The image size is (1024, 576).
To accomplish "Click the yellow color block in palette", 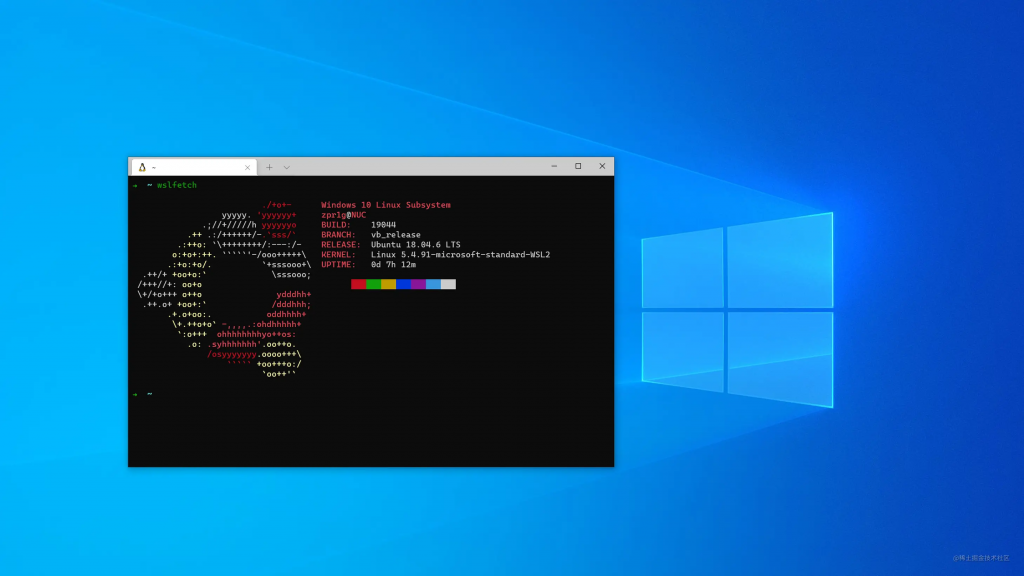I will coord(389,284).
